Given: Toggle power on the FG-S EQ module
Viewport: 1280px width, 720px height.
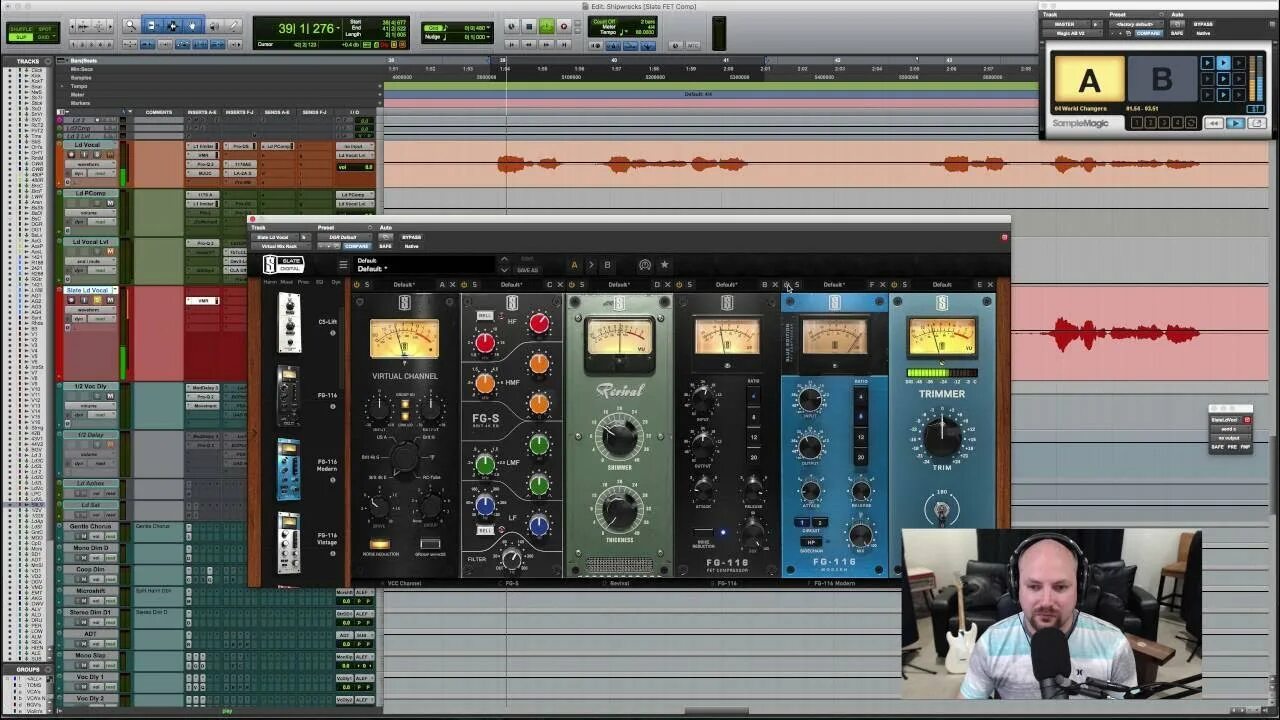Looking at the screenshot, I should (466, 285).
